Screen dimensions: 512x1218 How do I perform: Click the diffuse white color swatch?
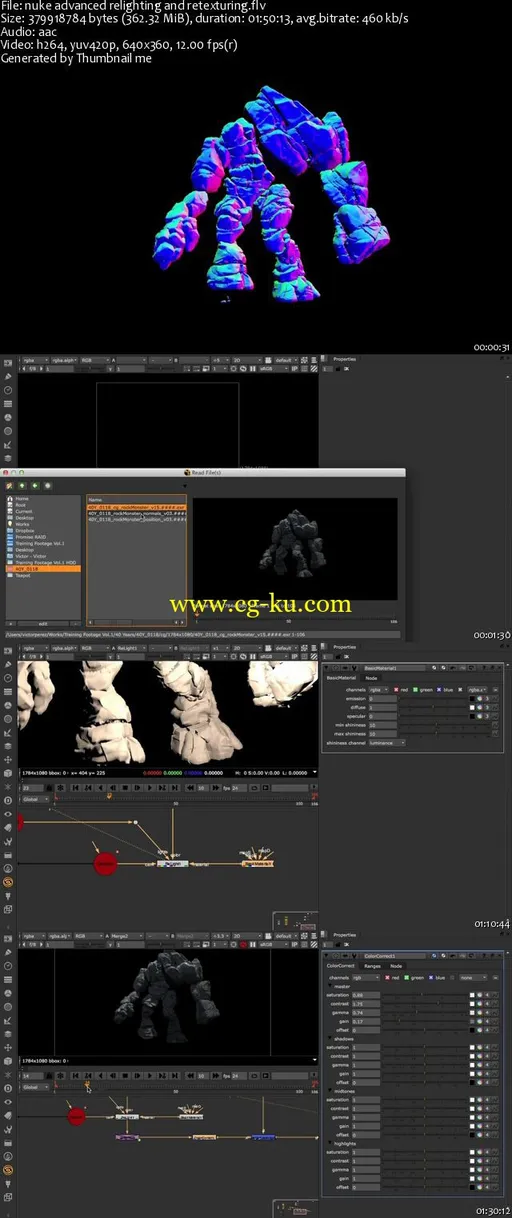[472, 708]
